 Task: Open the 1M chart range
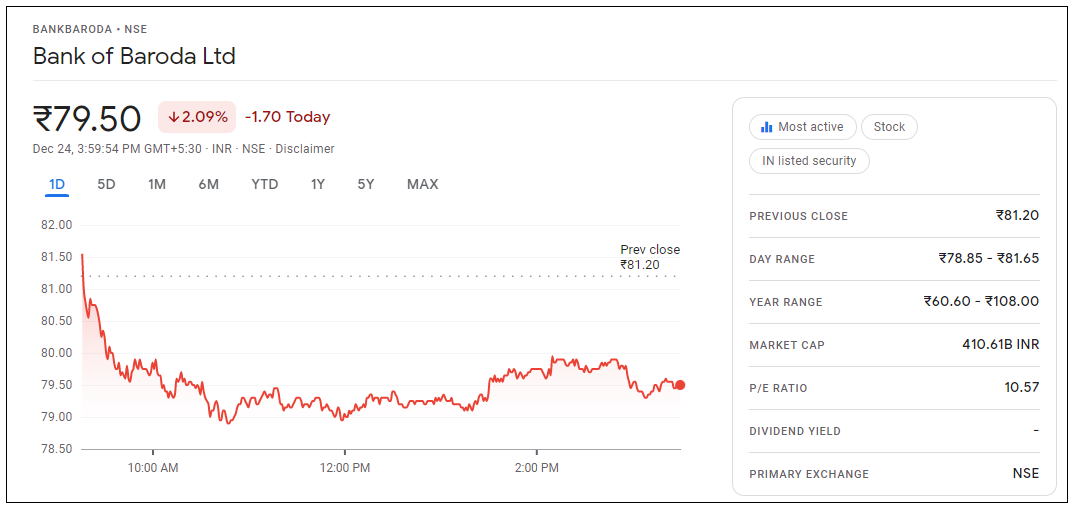(157, 184)
